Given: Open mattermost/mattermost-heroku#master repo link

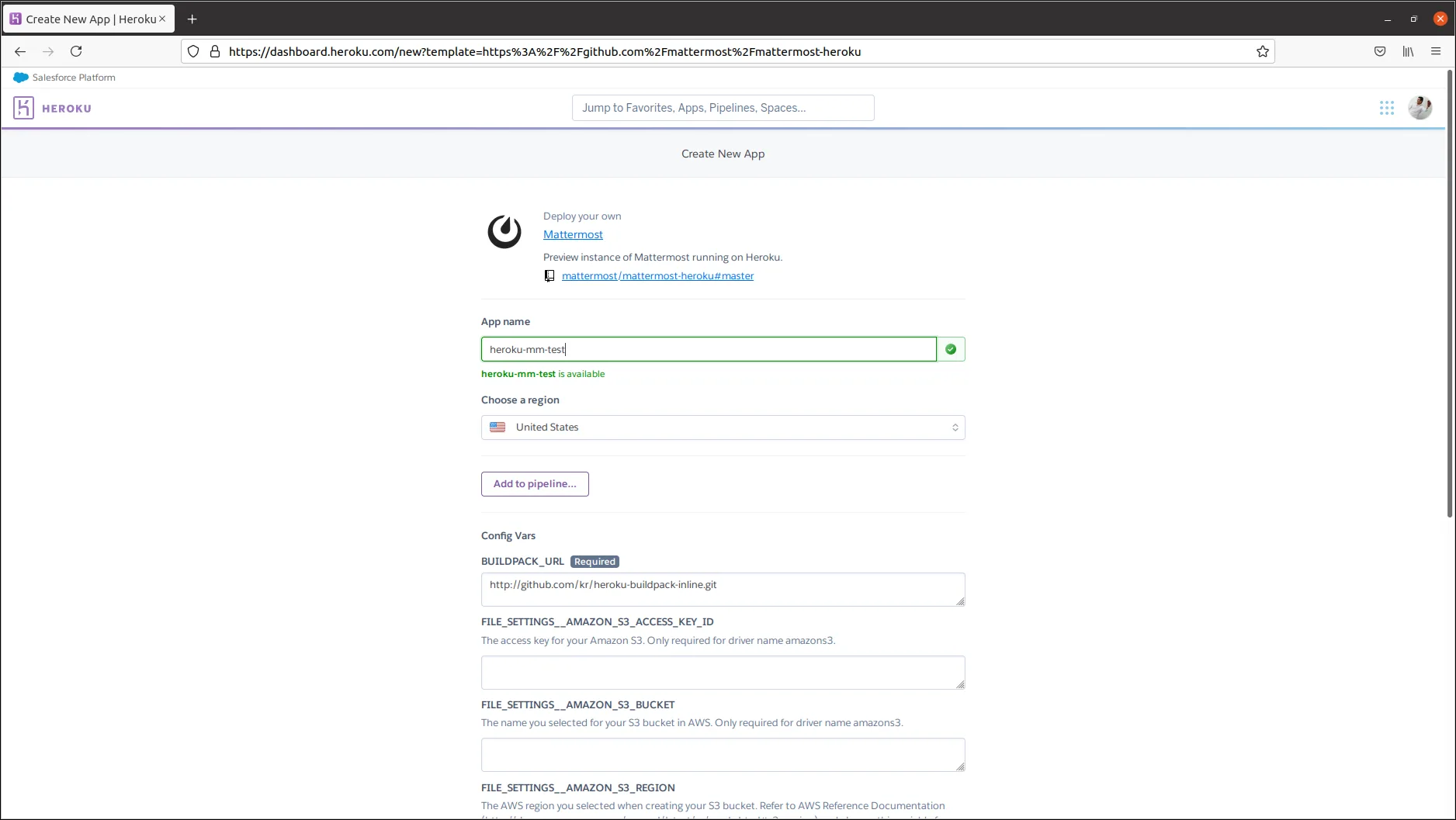Looking at the screenshot, I should (x=657, y=276).
